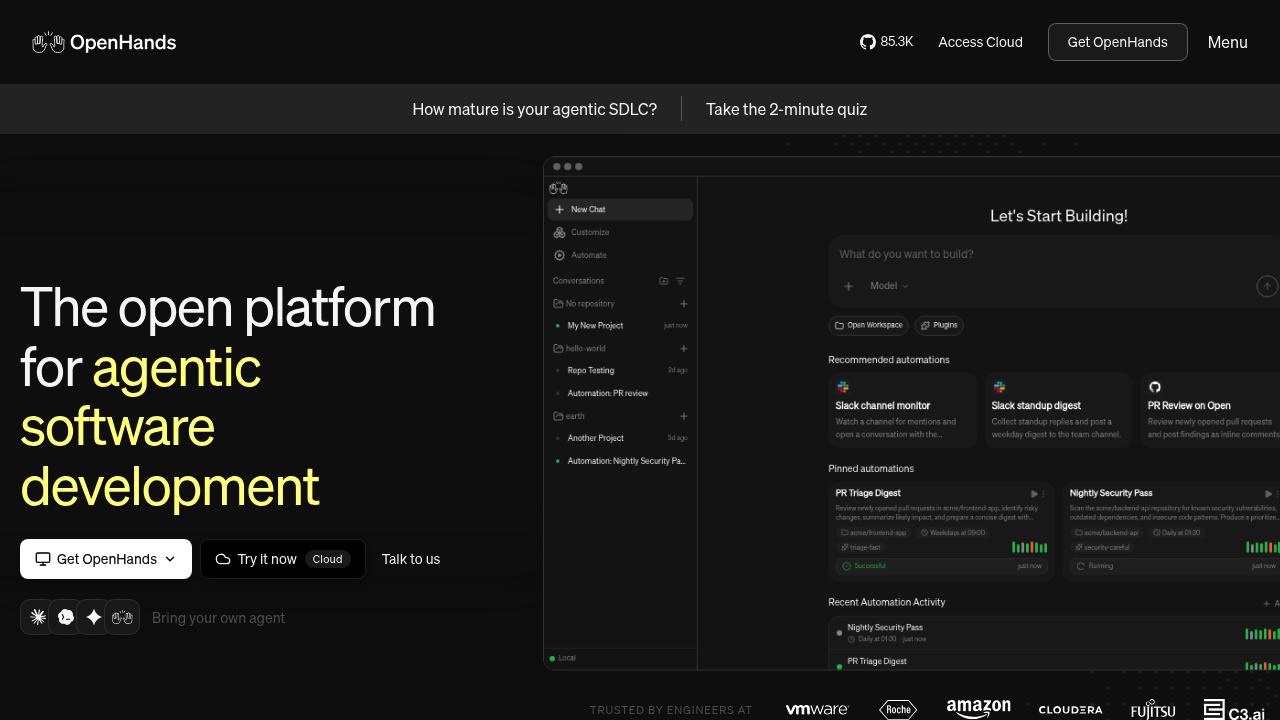Click the Plugins button
The height and width of the screenshot is (720, 1280).
[x=939, y=326]
